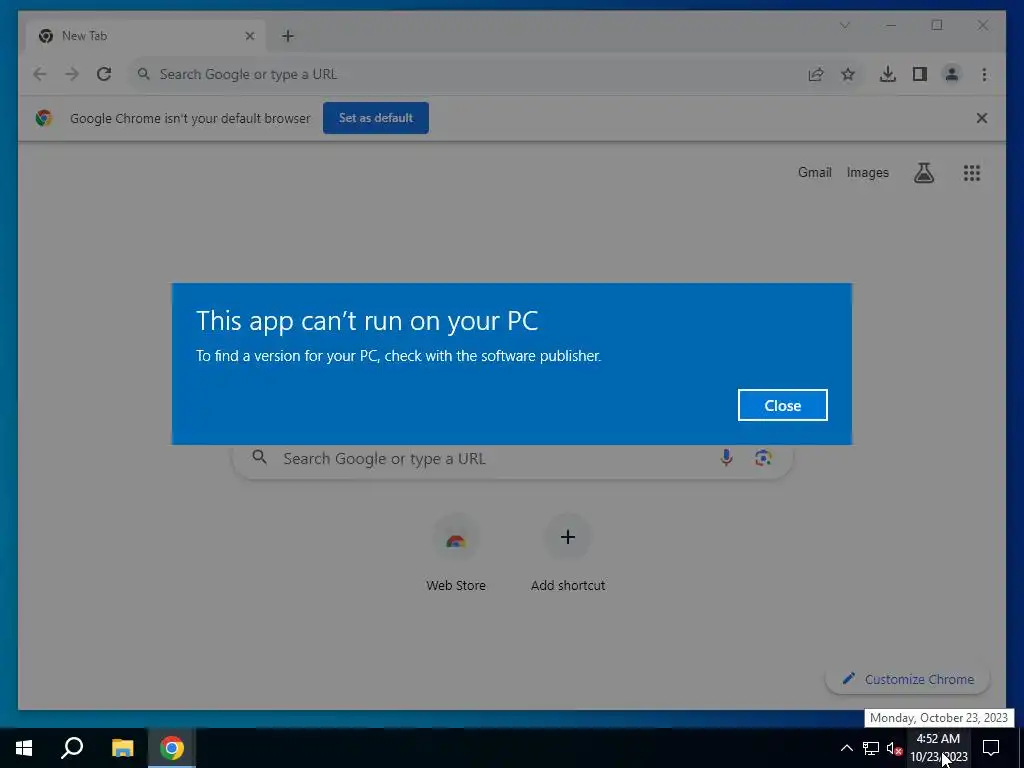Close the New Tab tab
1024x768 pixels.
point(249,36)
